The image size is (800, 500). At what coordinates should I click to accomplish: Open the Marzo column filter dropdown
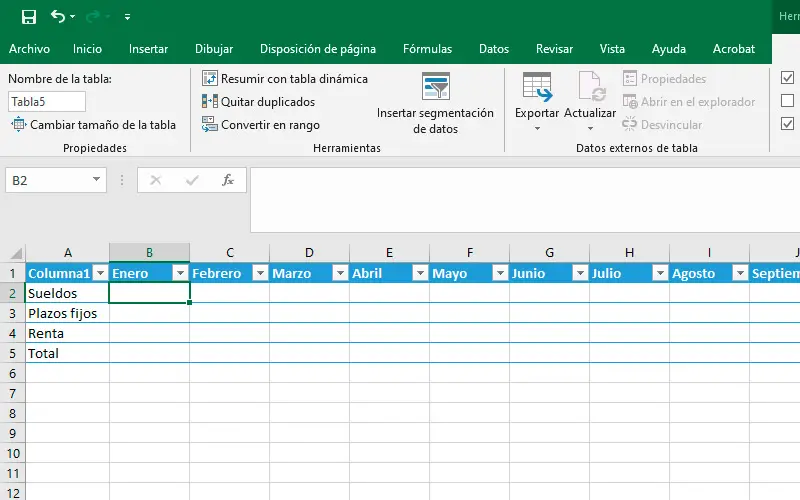coord(340,273)
